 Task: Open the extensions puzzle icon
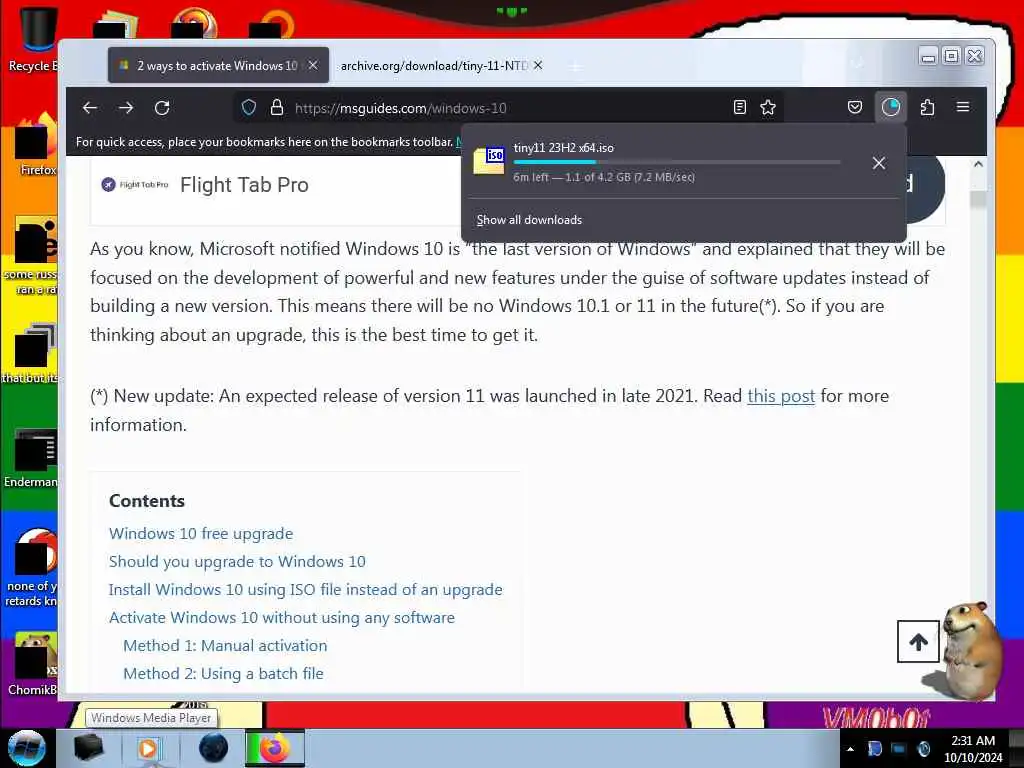[927, 107]
